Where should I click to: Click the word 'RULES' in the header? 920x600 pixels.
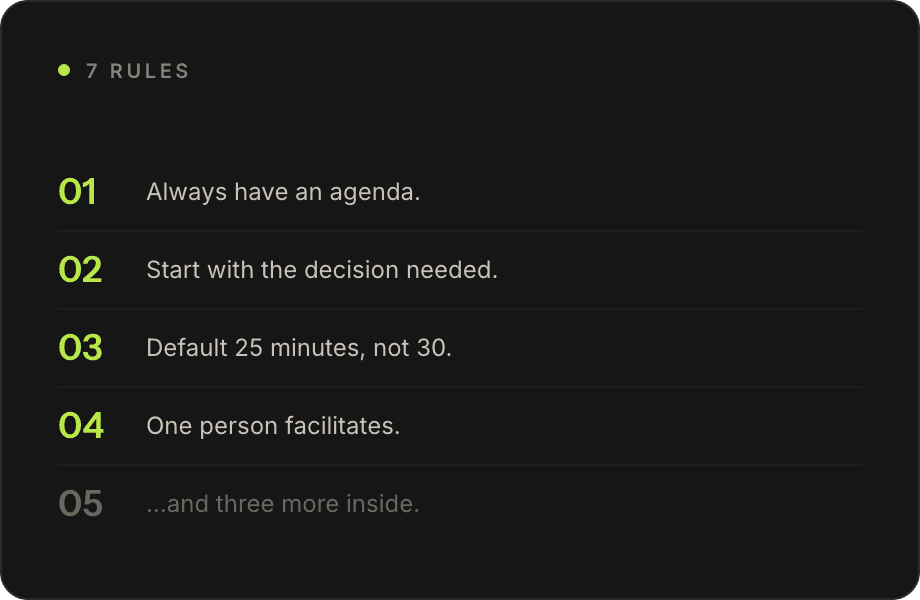[x=150, y=71]
